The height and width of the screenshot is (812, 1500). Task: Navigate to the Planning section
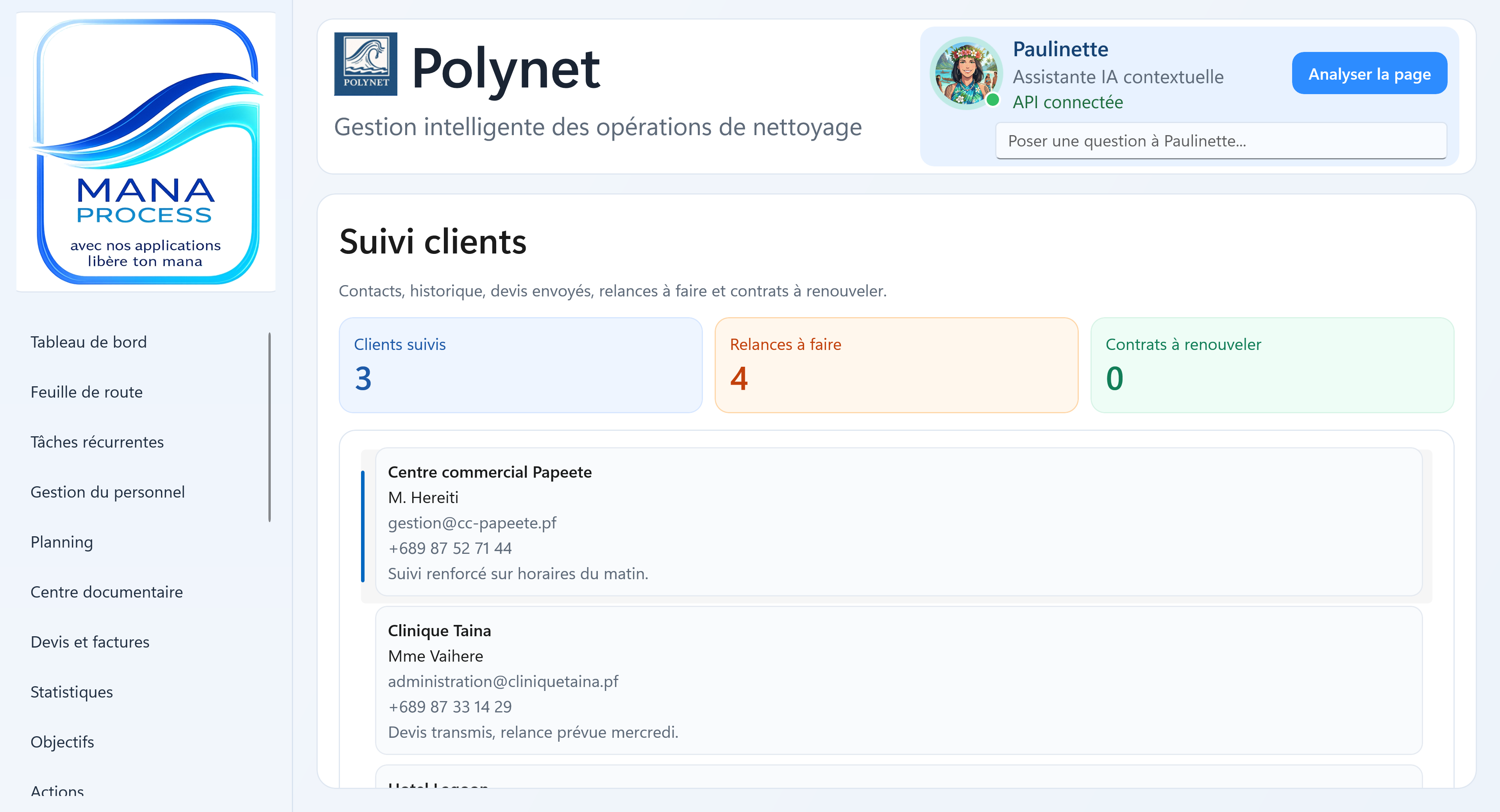[x=62, y=543]
